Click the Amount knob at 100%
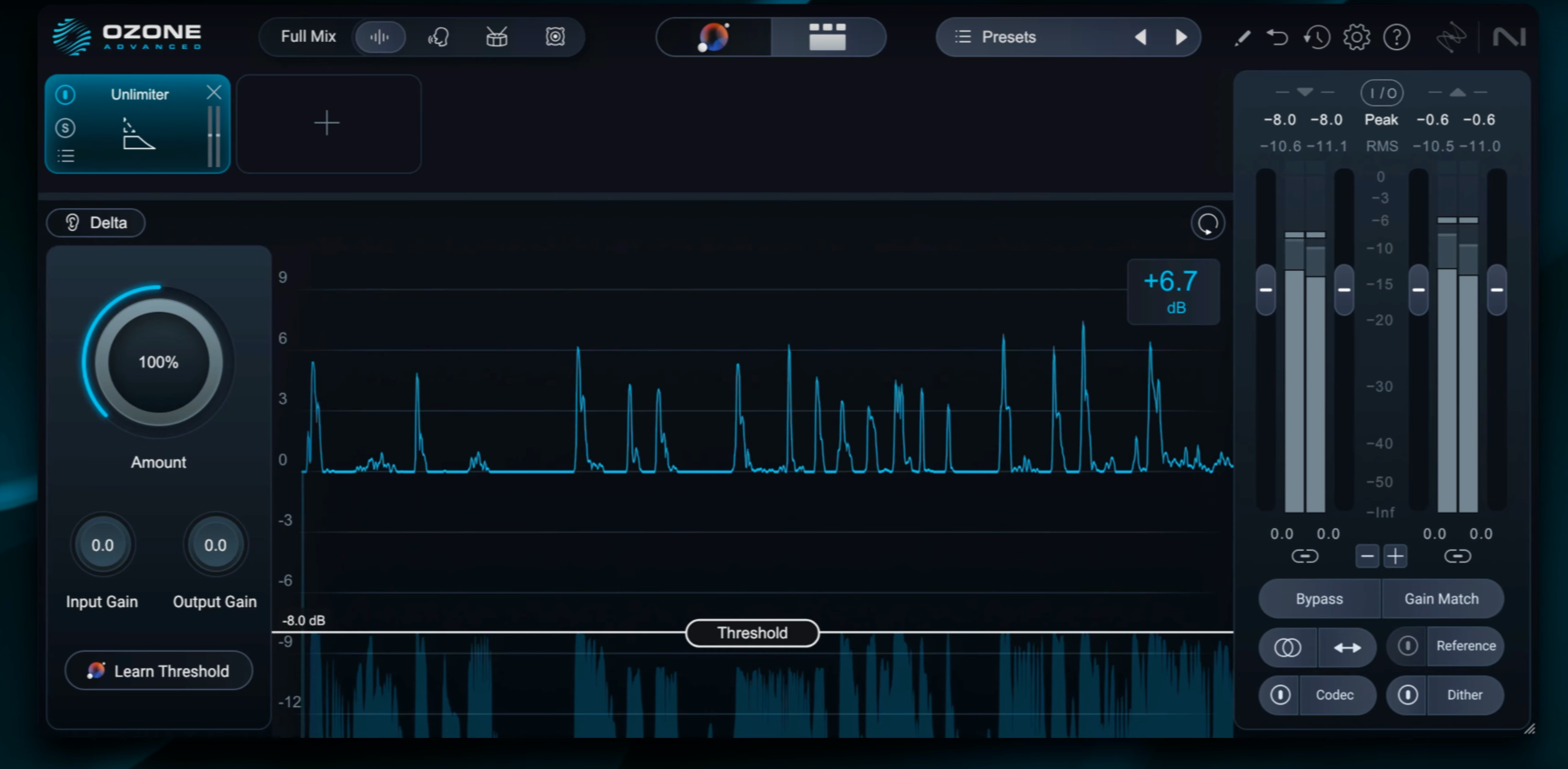The height and width of the screenshot is (769, 1568). [x=158, y=362]
